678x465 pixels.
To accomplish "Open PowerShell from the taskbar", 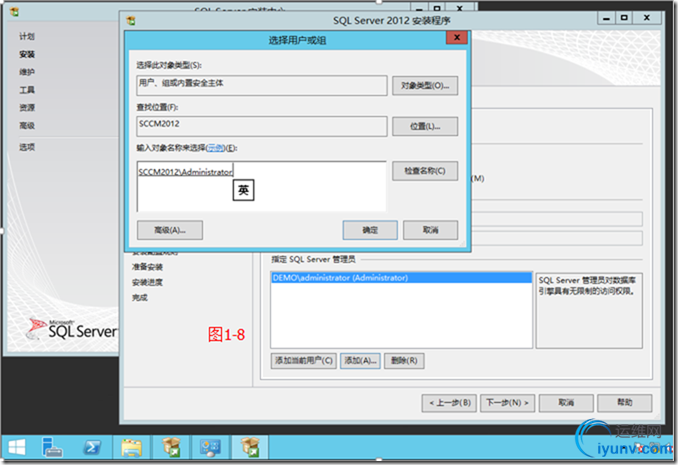I will tap(92, 447).
